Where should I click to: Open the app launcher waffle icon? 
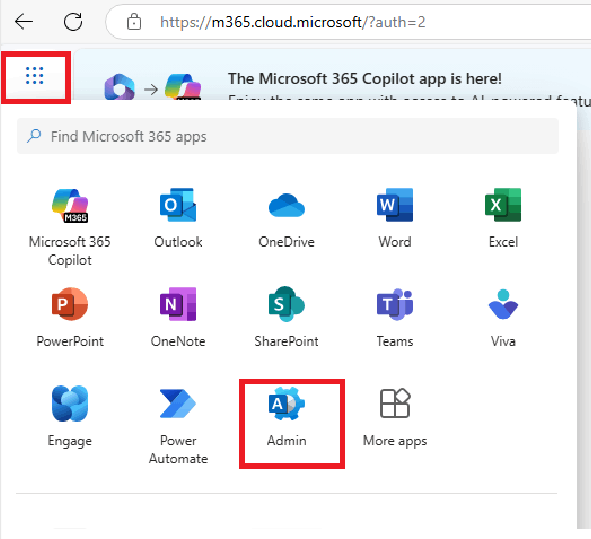tap(34, 75)
